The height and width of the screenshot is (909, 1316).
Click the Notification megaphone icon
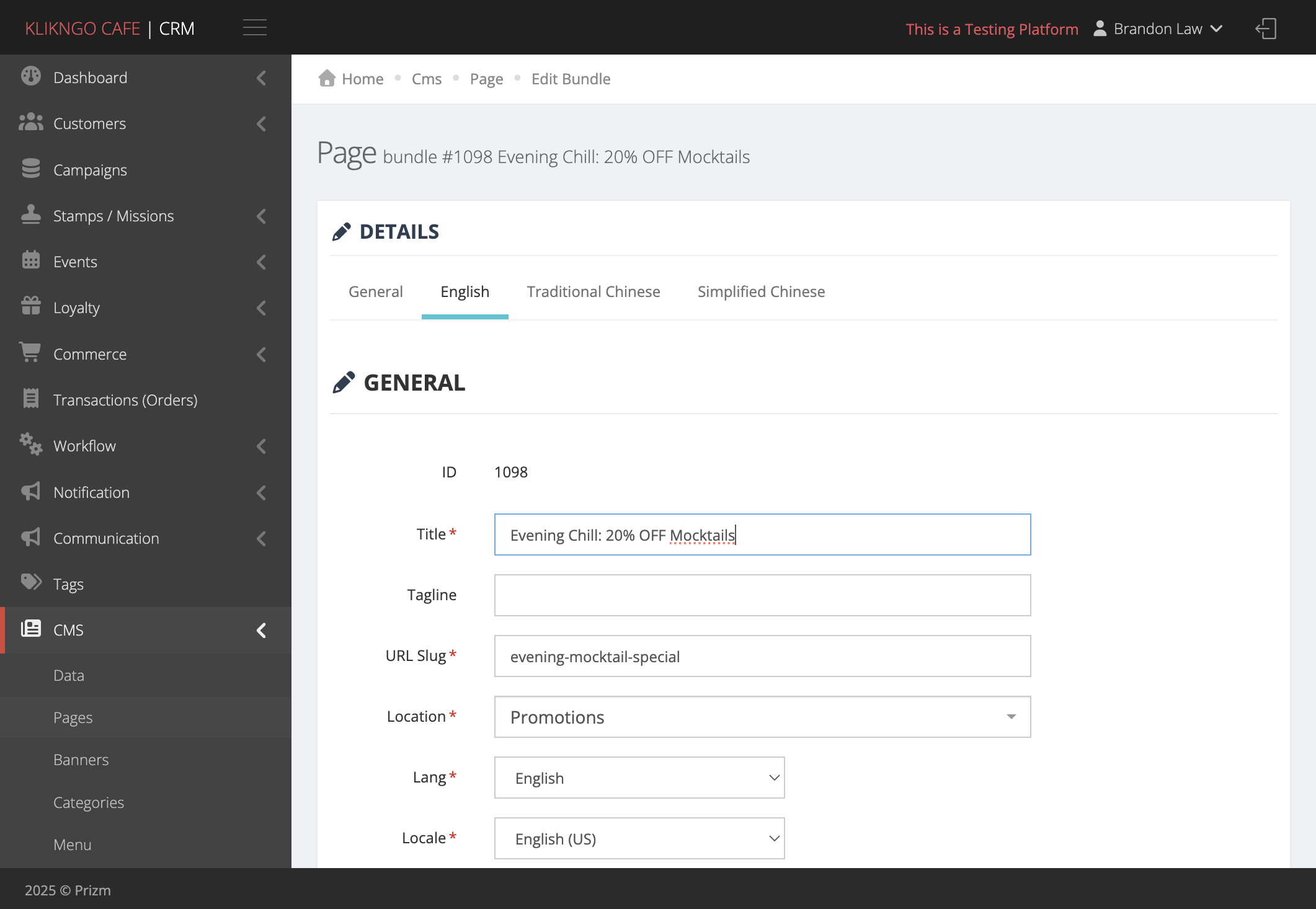(x=30, y=491)
